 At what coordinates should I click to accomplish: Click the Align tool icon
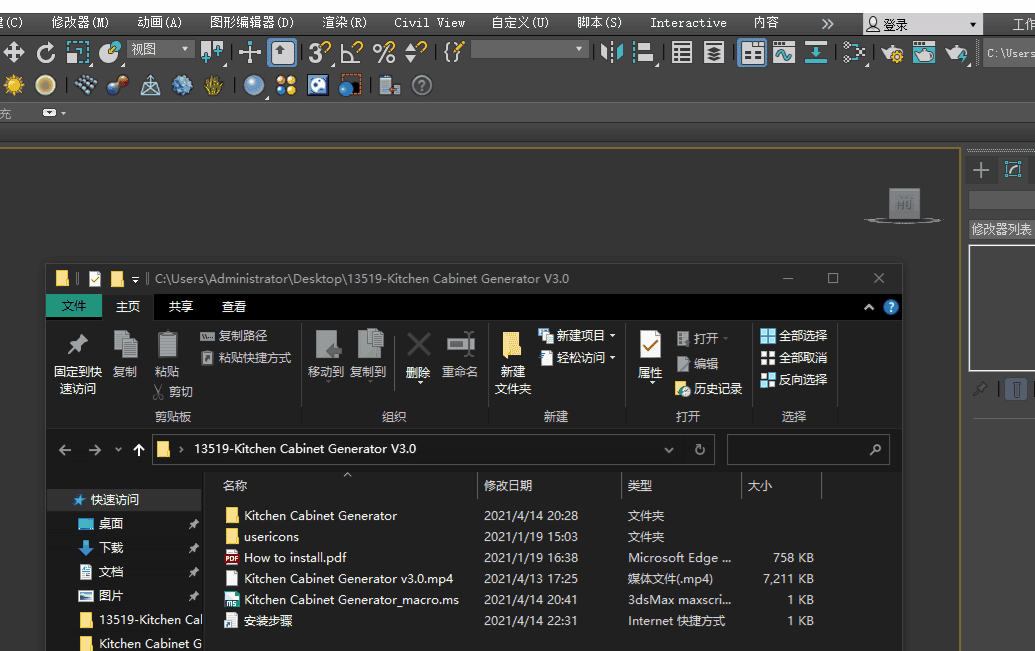pyautogui.click(x=643, y=52)
